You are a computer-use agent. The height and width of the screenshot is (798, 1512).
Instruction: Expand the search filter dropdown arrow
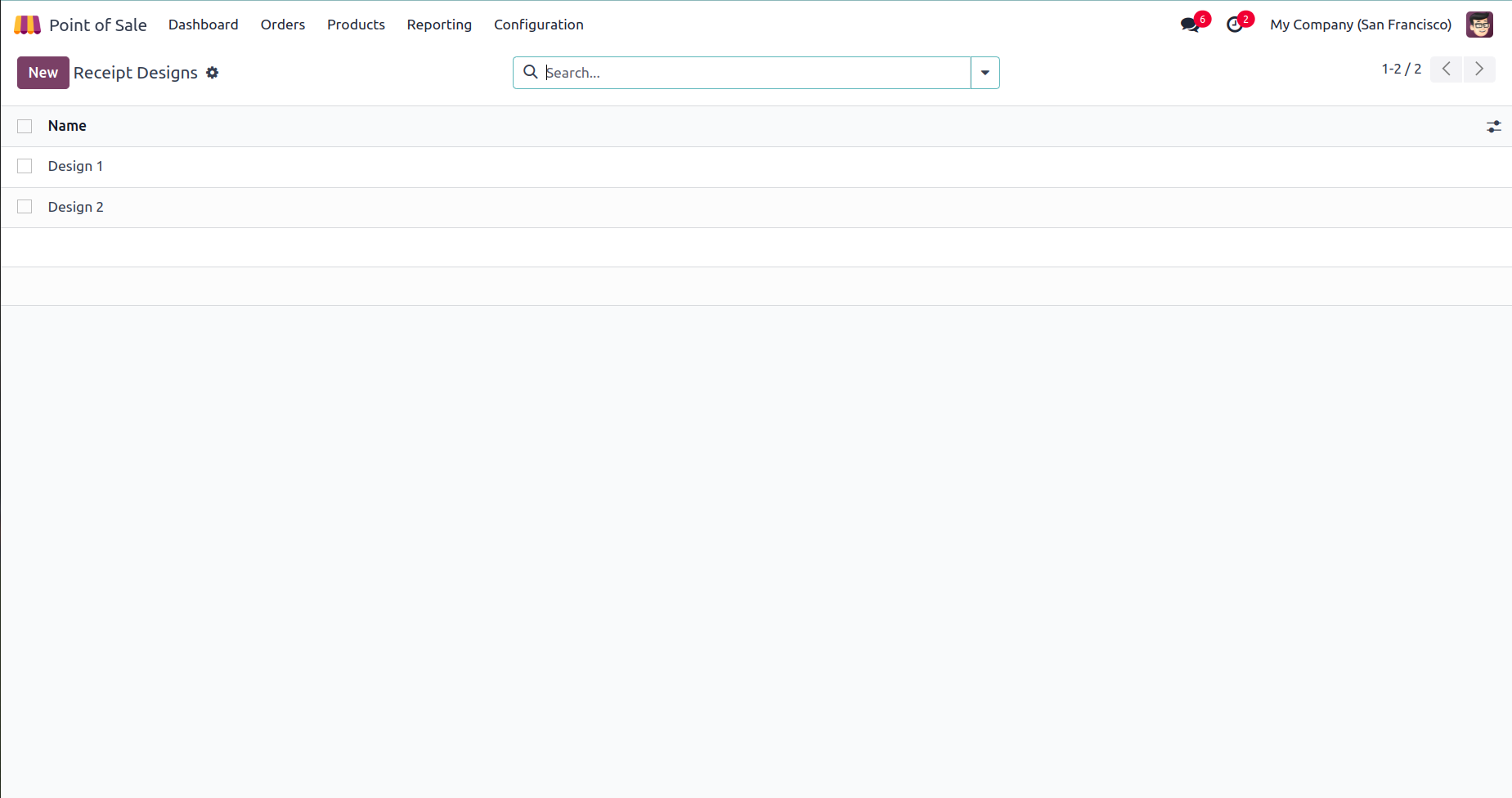pos(985,73)
